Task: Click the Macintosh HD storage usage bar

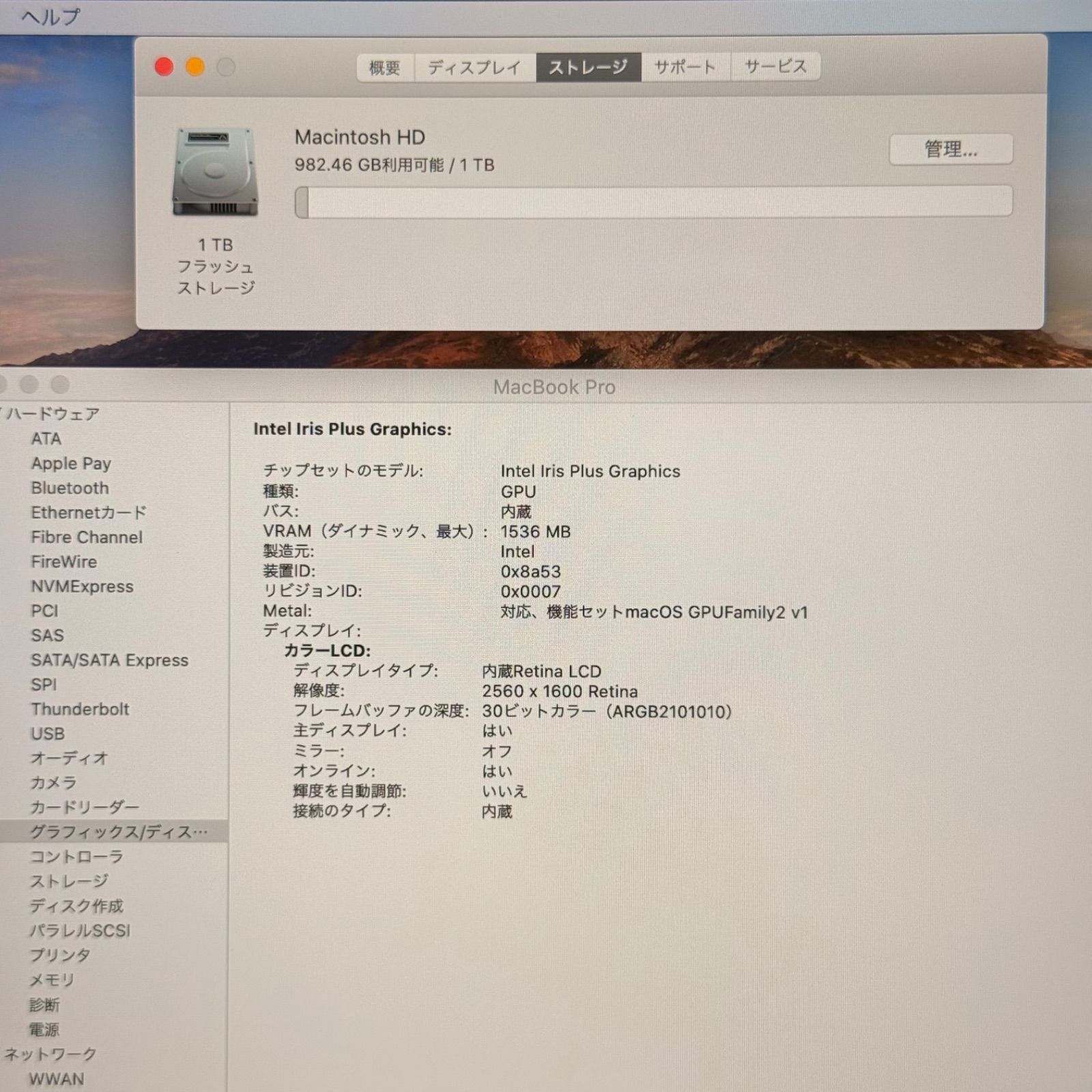Action: pos(648,200)
